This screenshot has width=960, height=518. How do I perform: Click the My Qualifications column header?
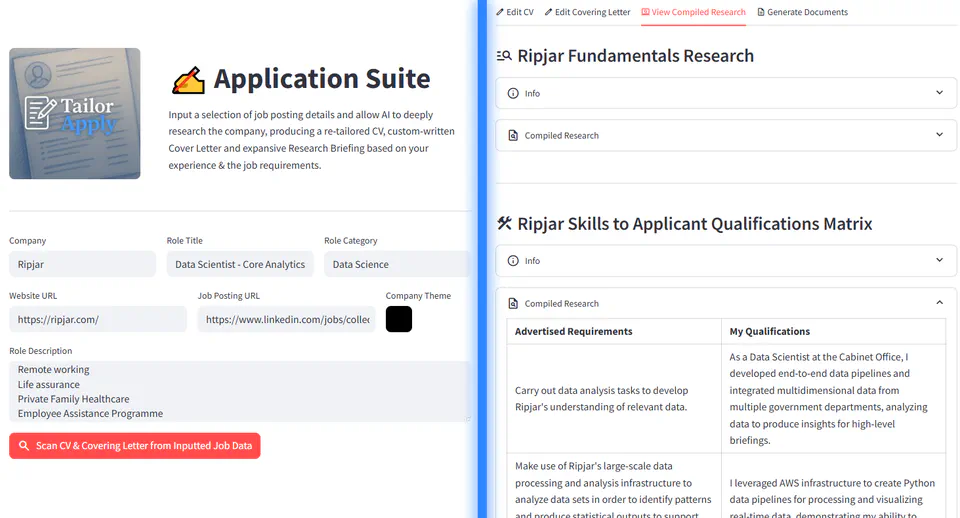(833, 331)
